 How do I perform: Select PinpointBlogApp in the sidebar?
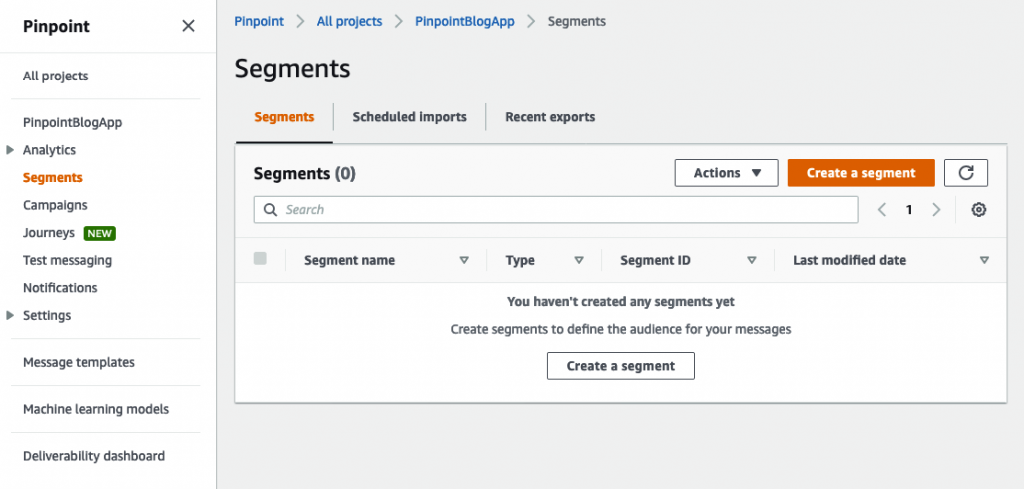[72, 122]
